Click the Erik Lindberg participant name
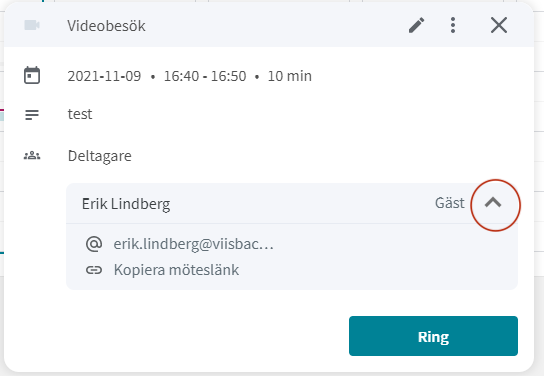 126,204
